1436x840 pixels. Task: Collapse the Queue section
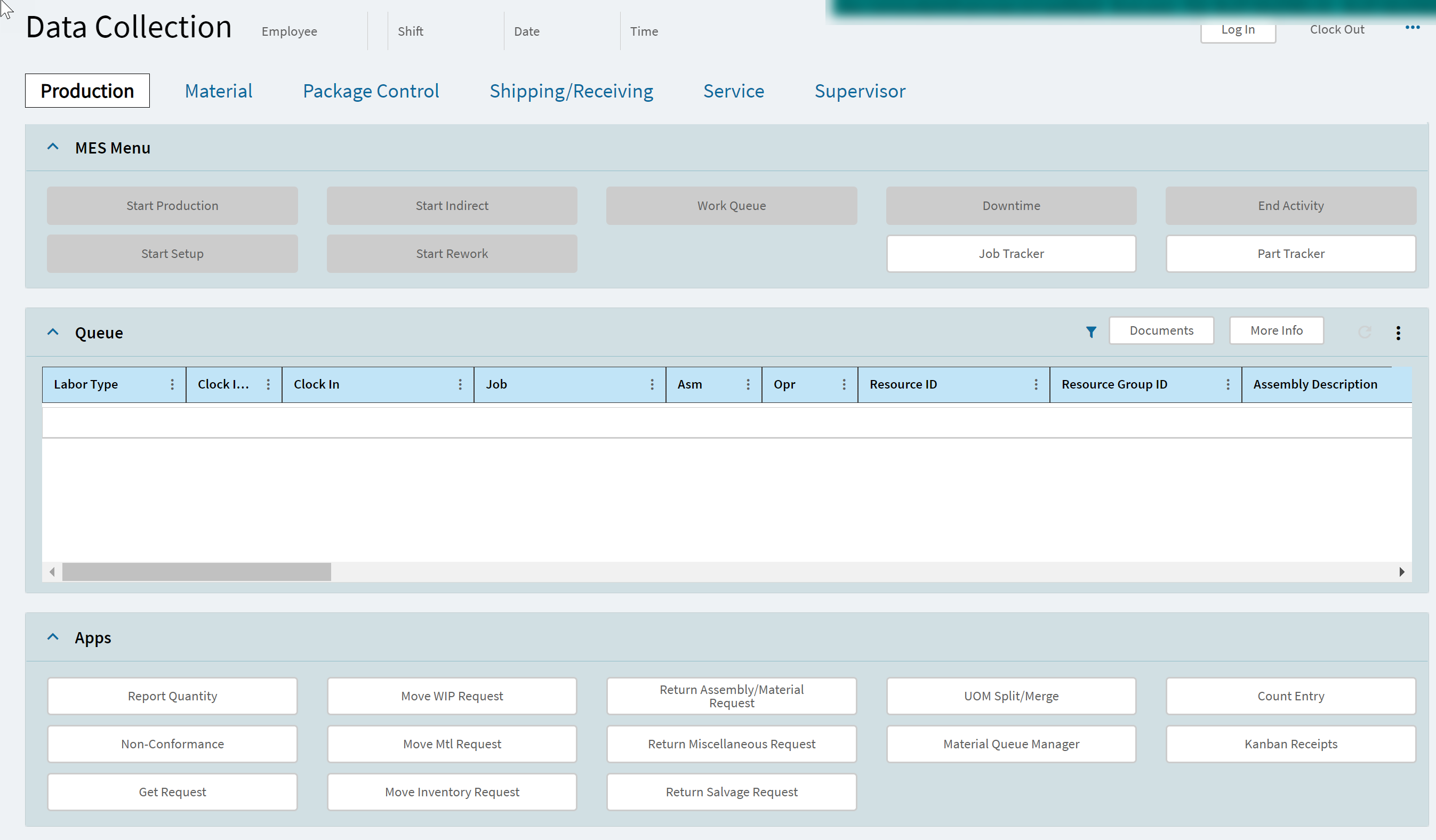[x=53, y=332]
